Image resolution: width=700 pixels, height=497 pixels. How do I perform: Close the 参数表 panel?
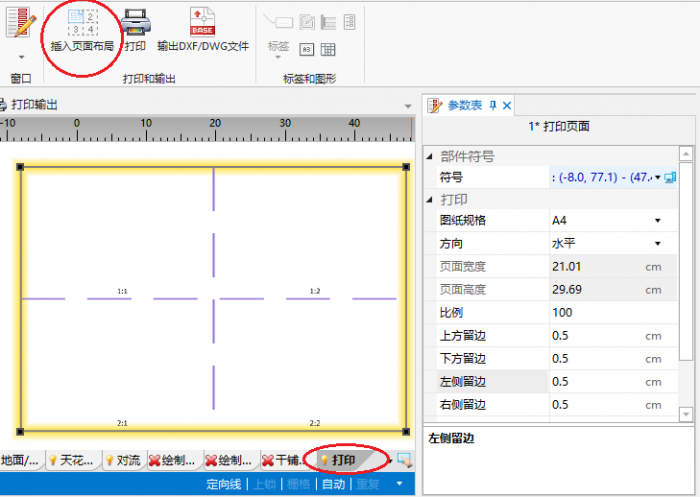click(x=507, y=105)
